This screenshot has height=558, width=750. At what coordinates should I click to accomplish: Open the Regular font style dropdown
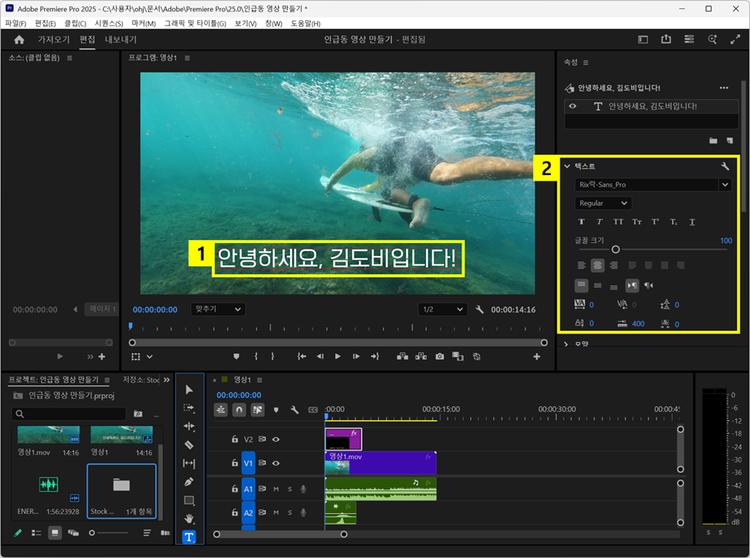click(603, 203)
